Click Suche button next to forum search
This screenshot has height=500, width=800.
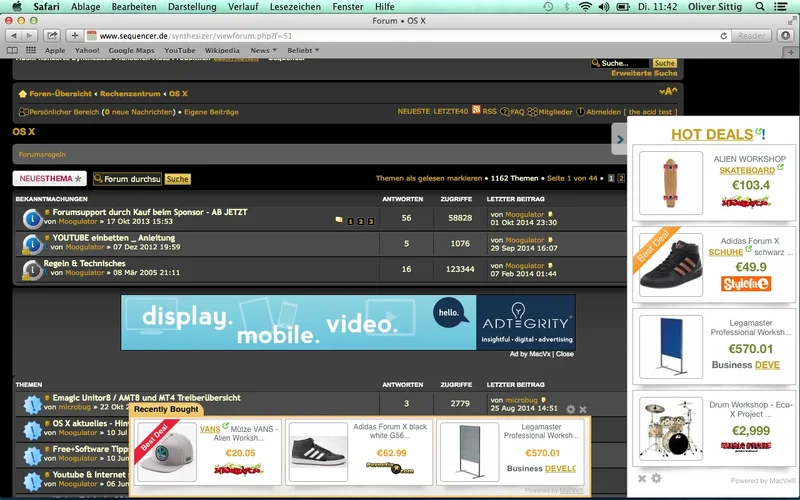coord(177,179)
